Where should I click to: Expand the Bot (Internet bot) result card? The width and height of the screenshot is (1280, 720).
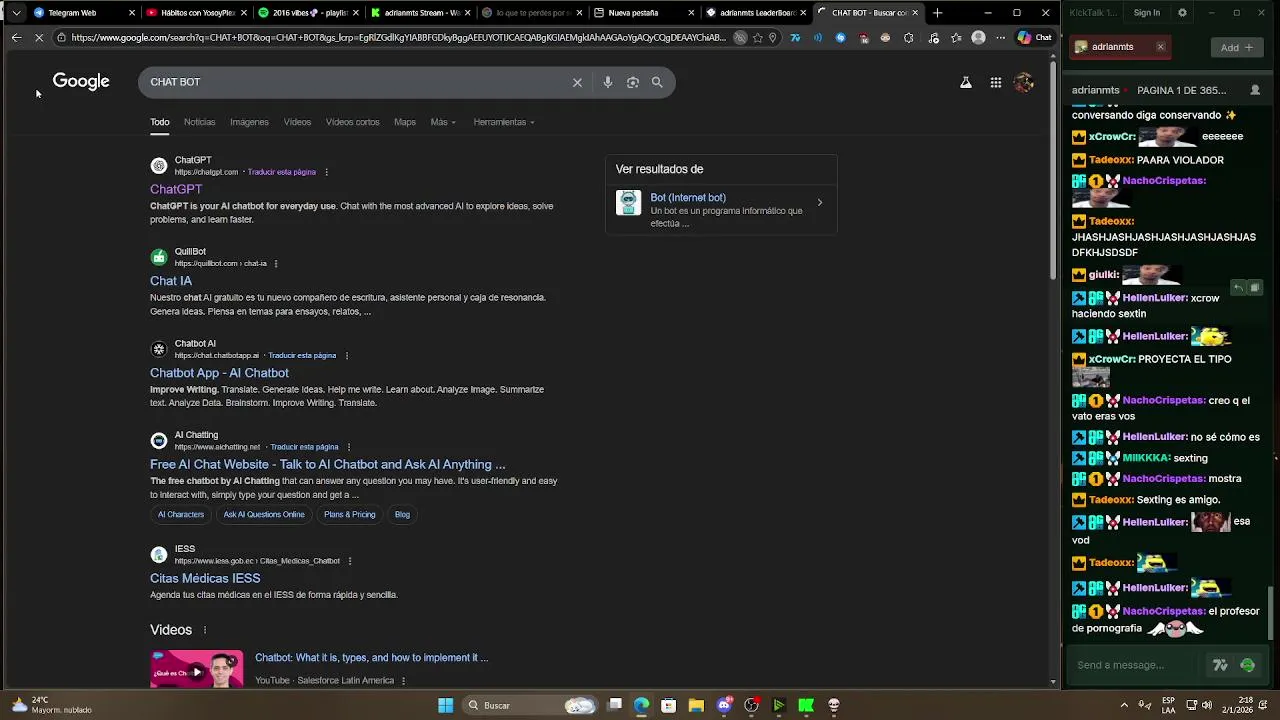[721, 209]
